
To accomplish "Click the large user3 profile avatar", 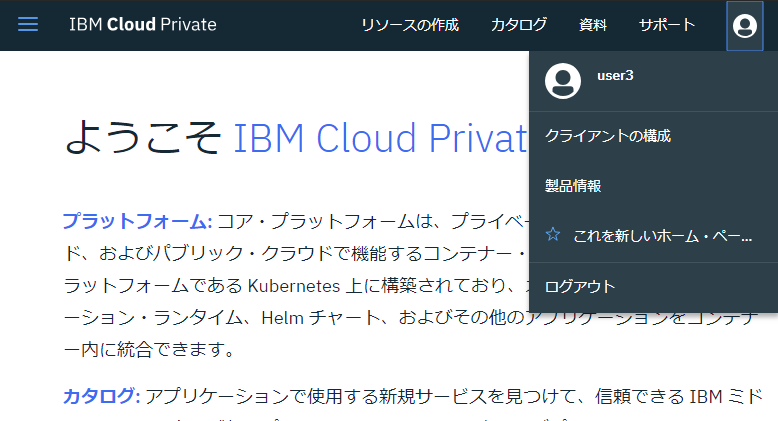I will (563, 81).
